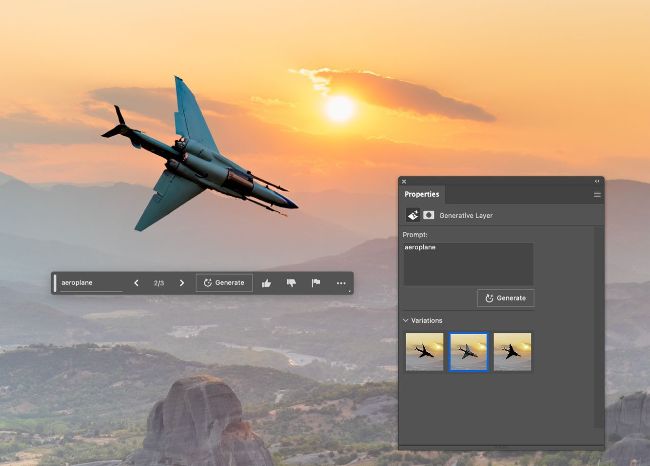
Task: Select the third variation thumbnail
Action: click(512, 352)
